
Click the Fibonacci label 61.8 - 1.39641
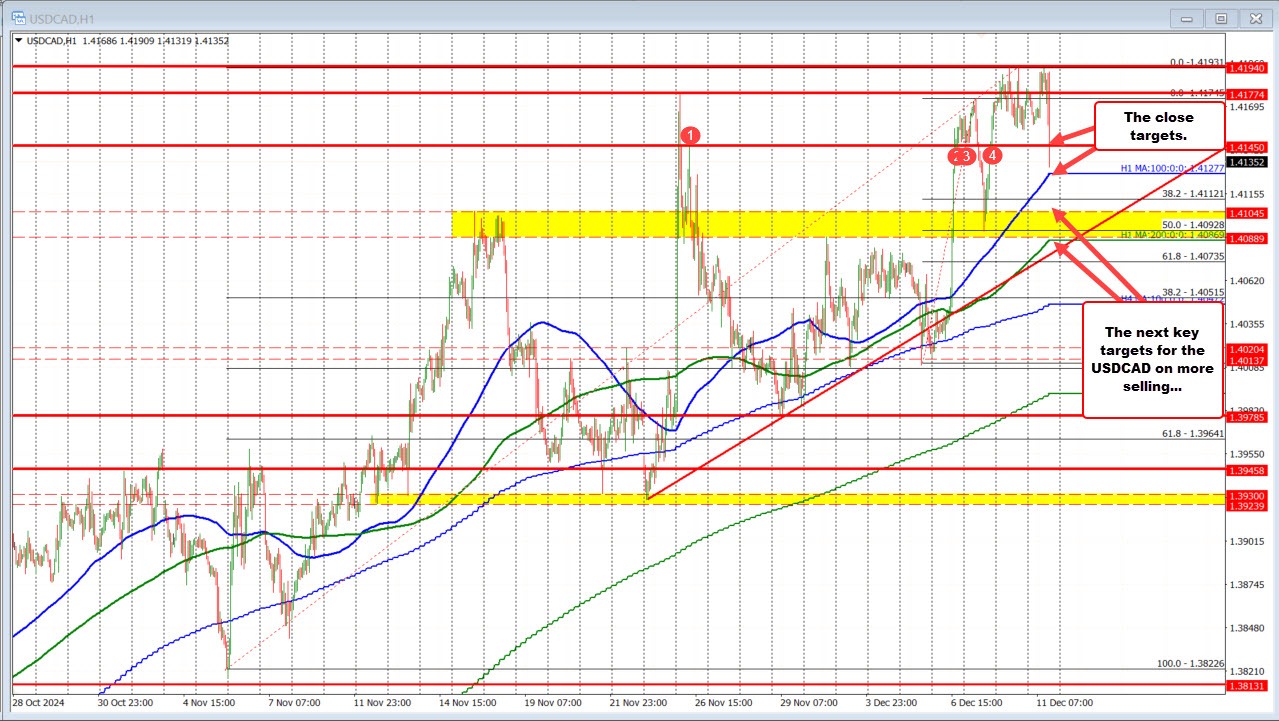(x=1193, y=433)
